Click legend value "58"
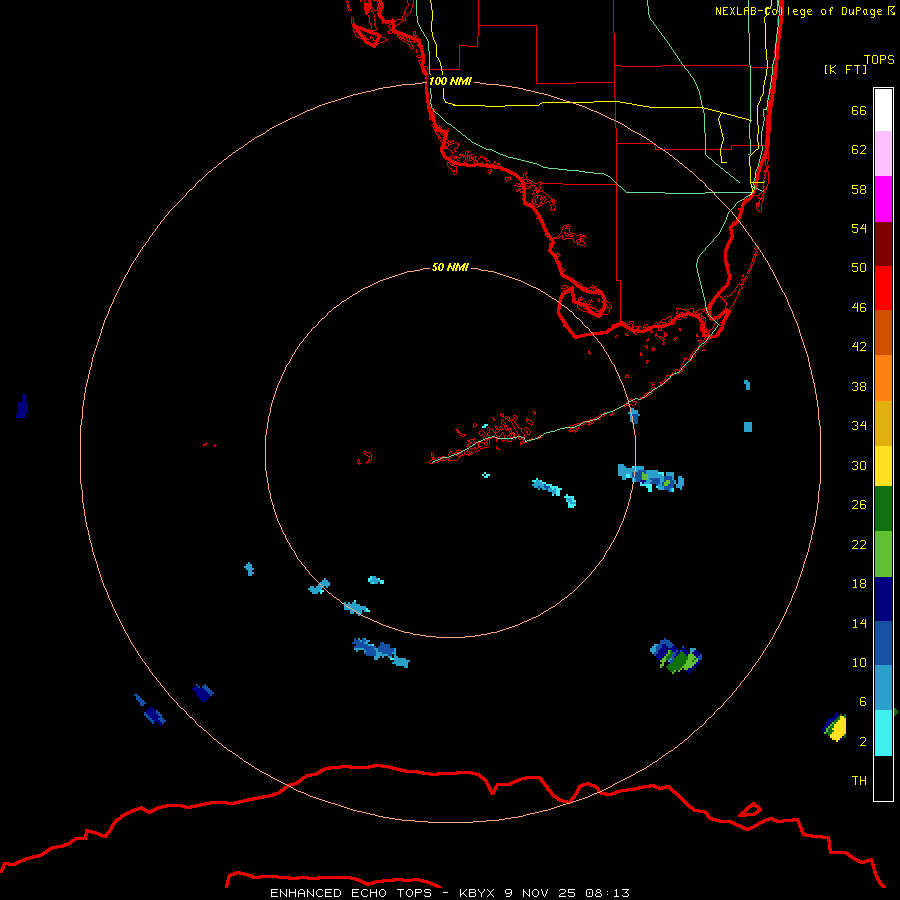Image resolution: width=900 pixels, height=900 pixels. [x=859, y=189]
